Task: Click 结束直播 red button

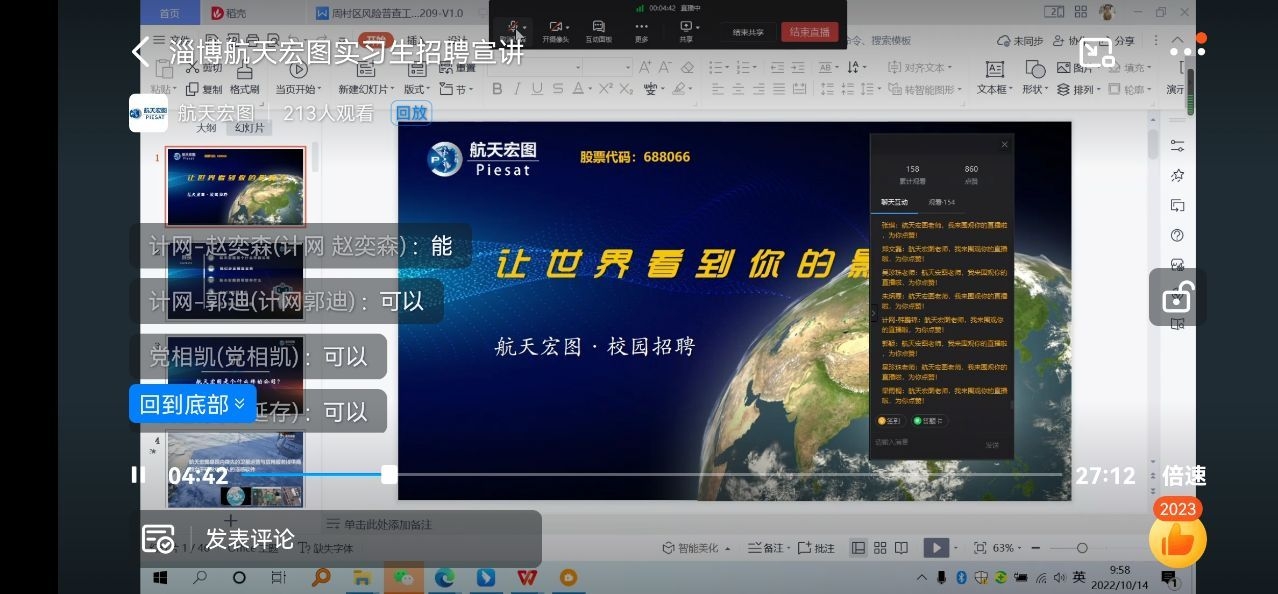Action: point(809,32)
